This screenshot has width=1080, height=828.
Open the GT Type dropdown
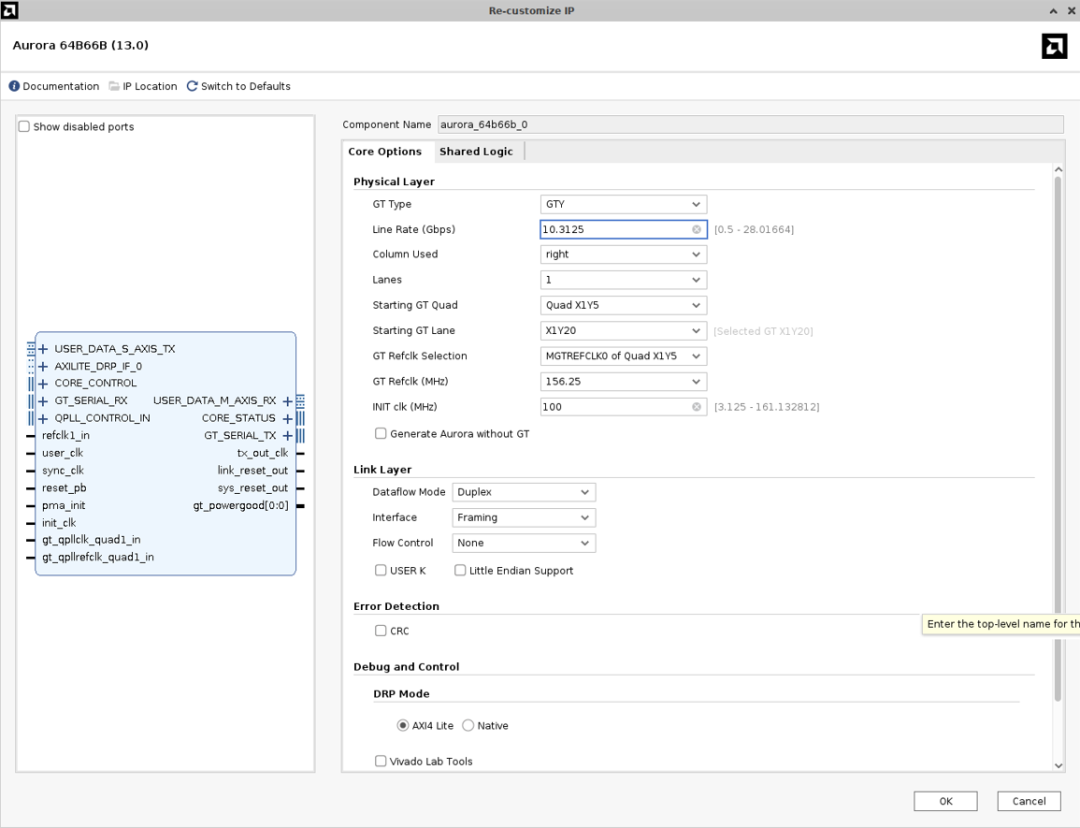coord(623,204)
